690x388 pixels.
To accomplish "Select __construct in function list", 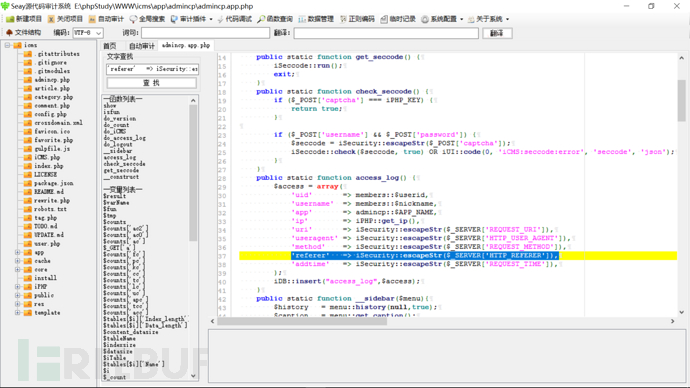I will (x=121, y=176).
